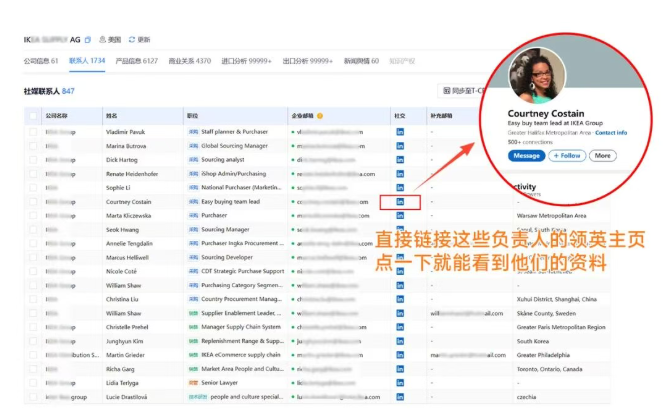The height and width of the screenshot is (414, 665).
Task: Check the box for Vladimir Pavuk row
Action: click(x=33, y=131)
